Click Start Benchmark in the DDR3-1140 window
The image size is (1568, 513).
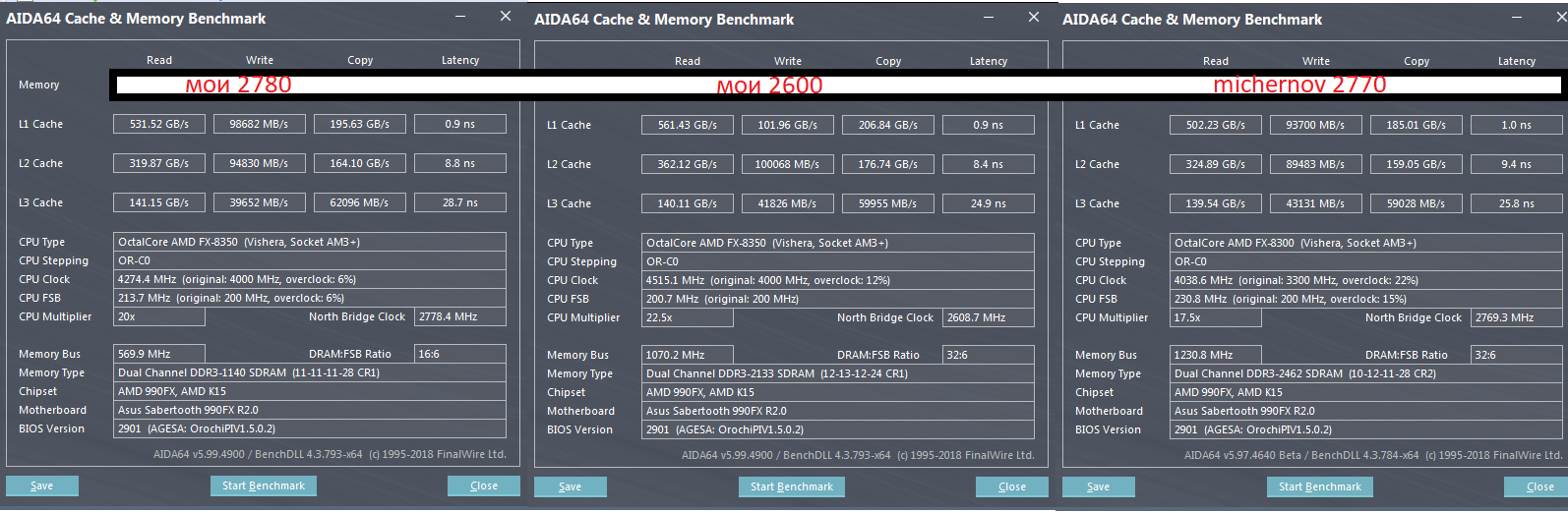pyautogui.click(x=264, y=485)
